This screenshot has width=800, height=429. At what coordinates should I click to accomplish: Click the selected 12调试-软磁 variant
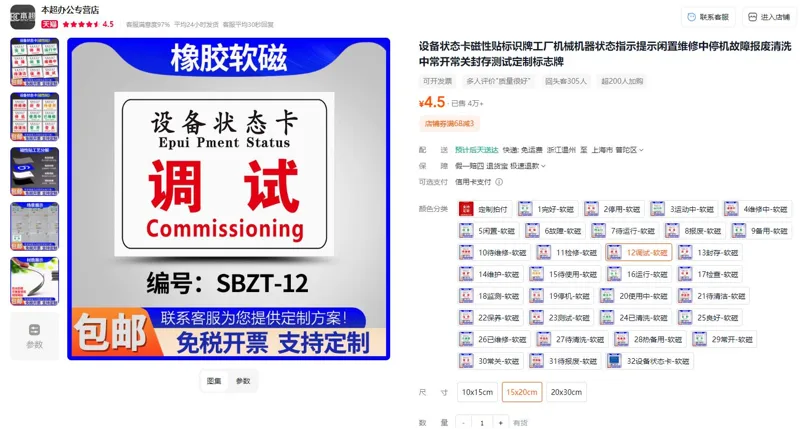pos(639,253)
